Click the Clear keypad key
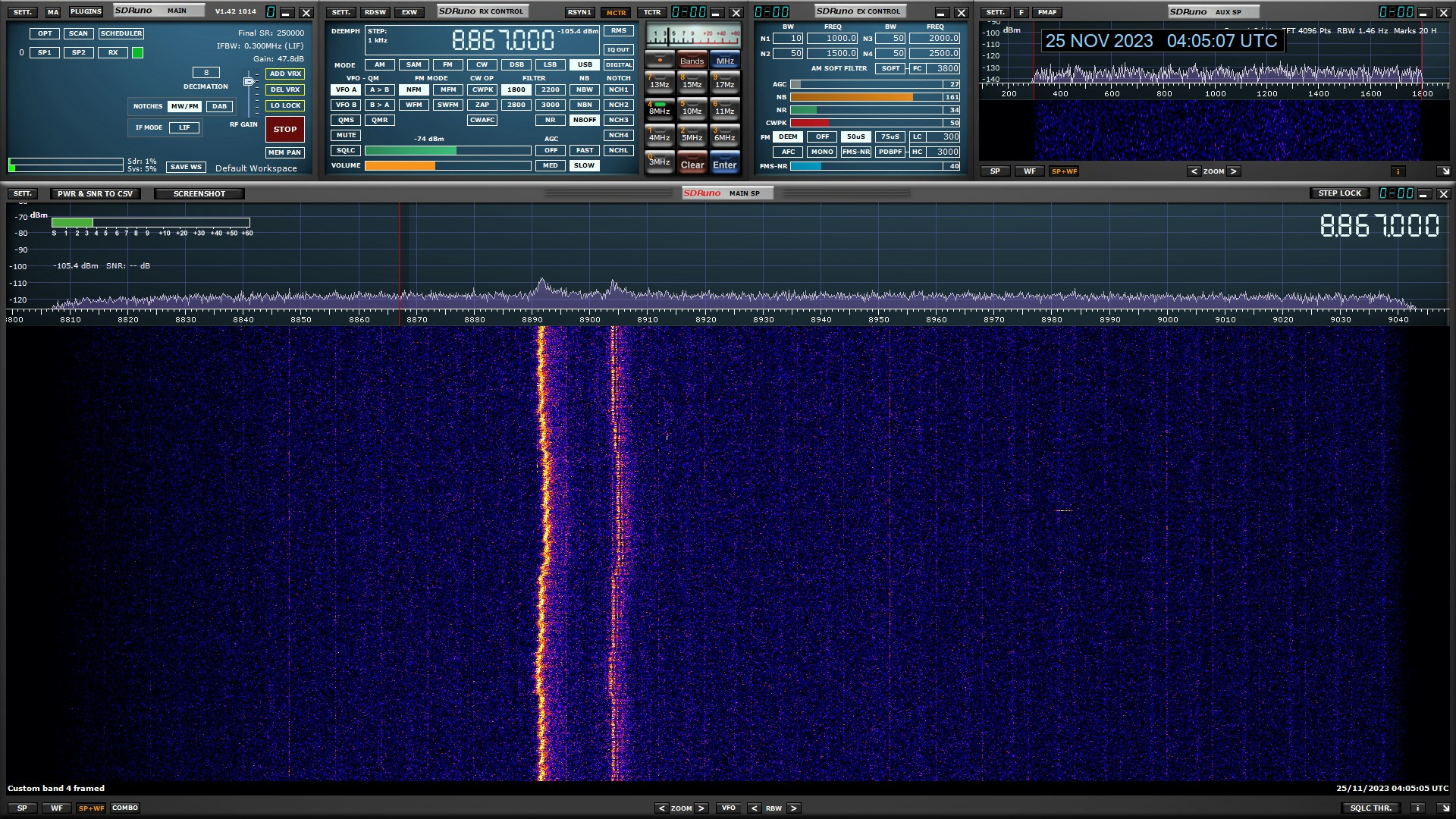The image size is (1456, 819). point(692,164)
